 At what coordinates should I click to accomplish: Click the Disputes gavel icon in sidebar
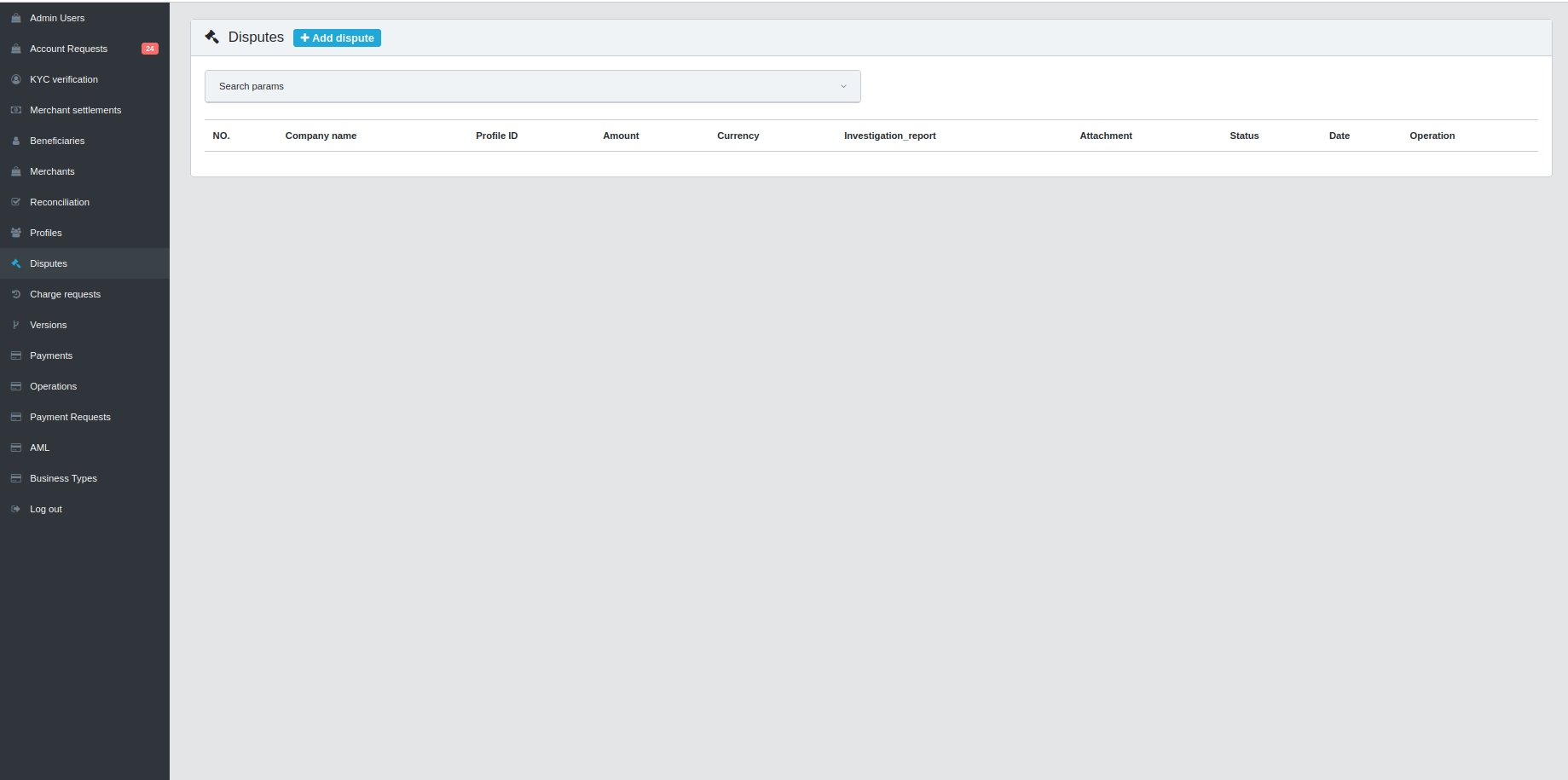(x=15, y=263)
